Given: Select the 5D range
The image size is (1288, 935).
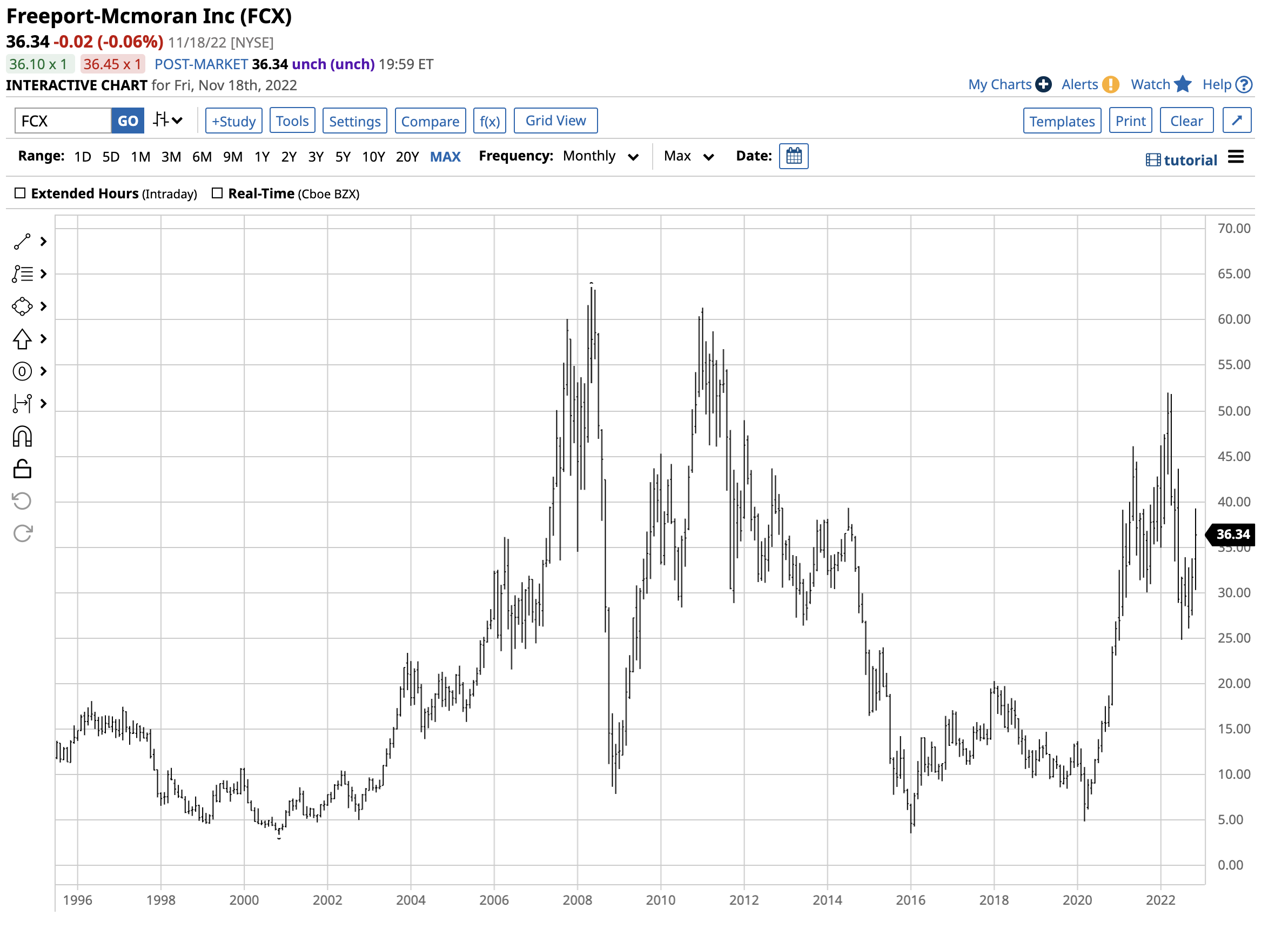Looking at the screenshot, I should click(x=111, y=157).
